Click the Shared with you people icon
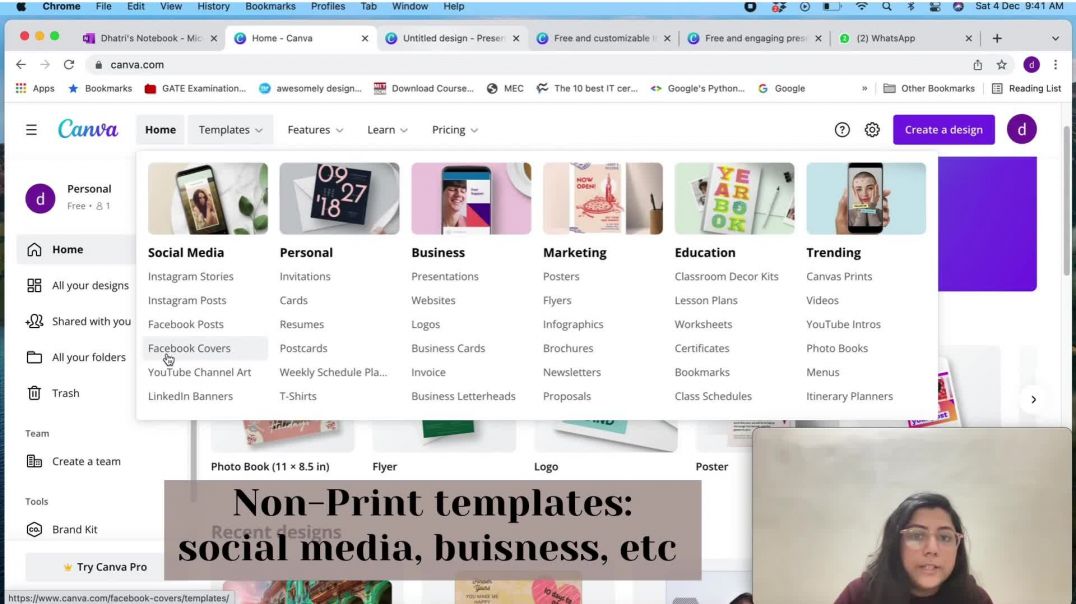The height and width of the screenshot is (604, 1076). [34, 321]
